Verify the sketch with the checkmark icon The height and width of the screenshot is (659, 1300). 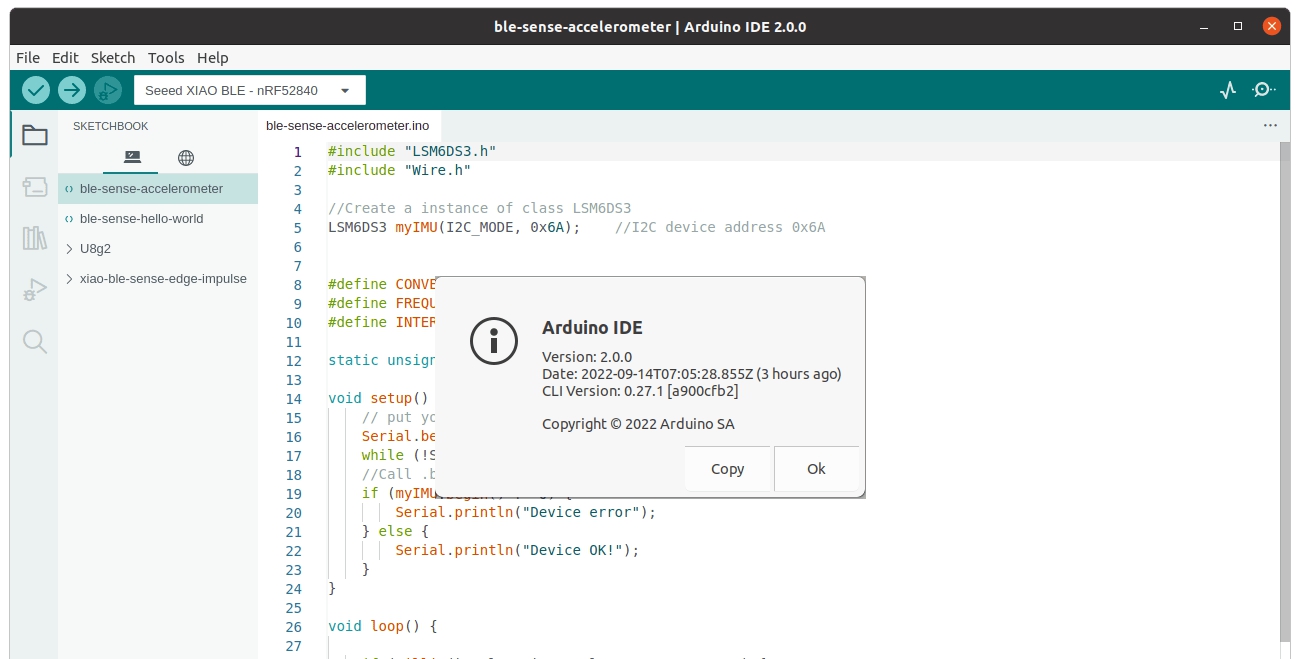(35, 90)
